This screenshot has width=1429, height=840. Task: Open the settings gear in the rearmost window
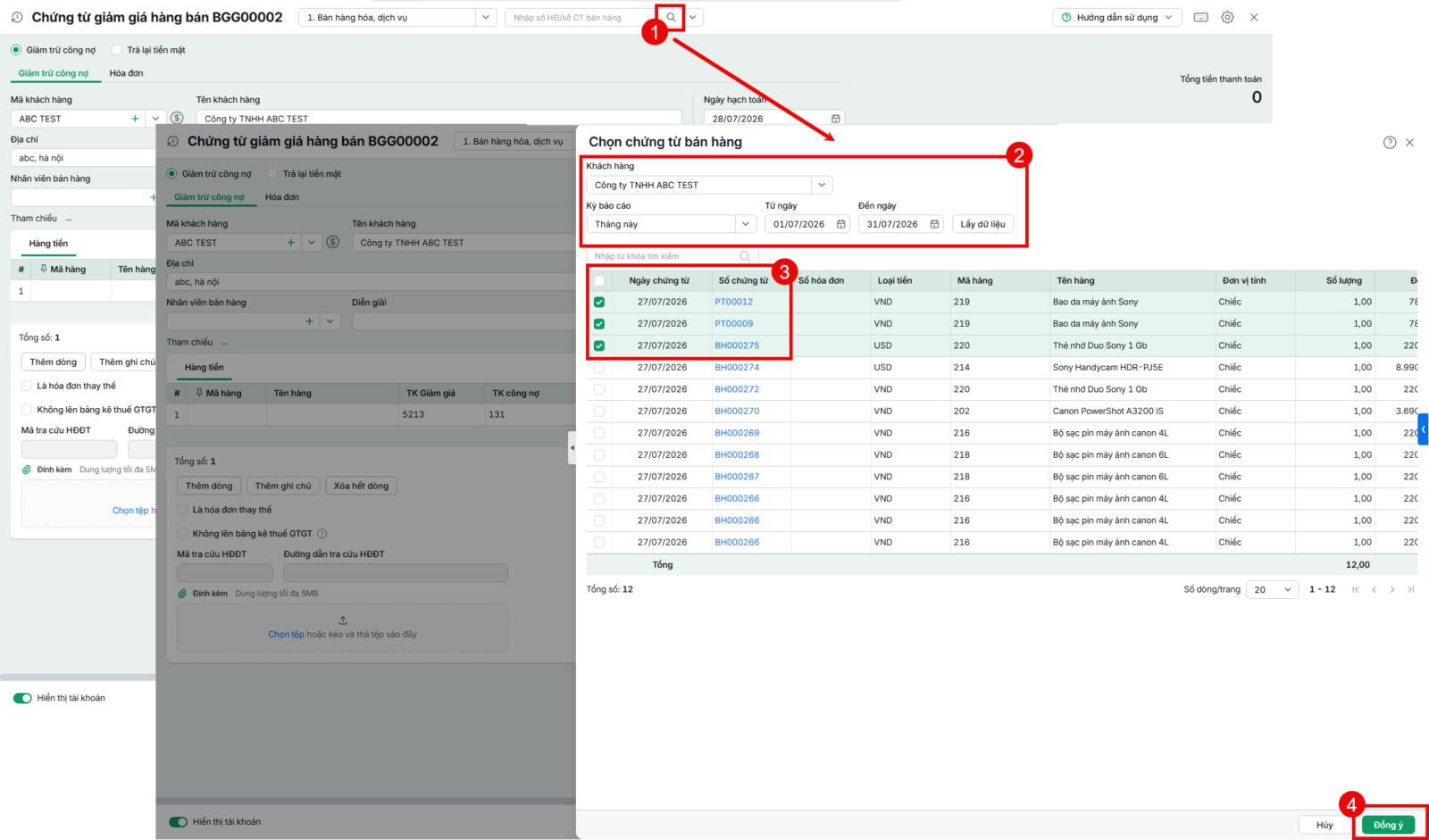(x=1228, y=17)
